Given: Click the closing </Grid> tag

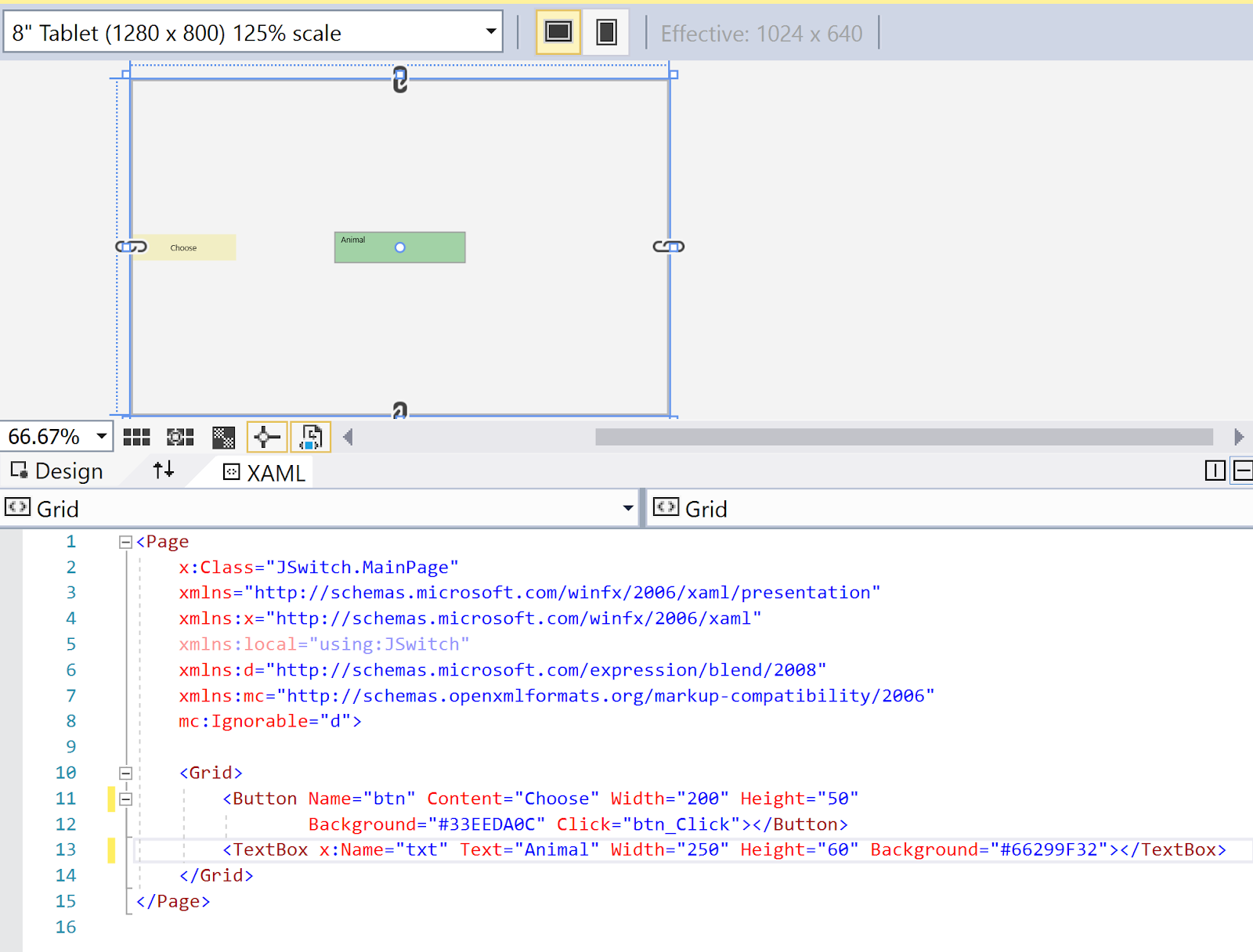Looking at the screenshot, I should coord(216,875).
